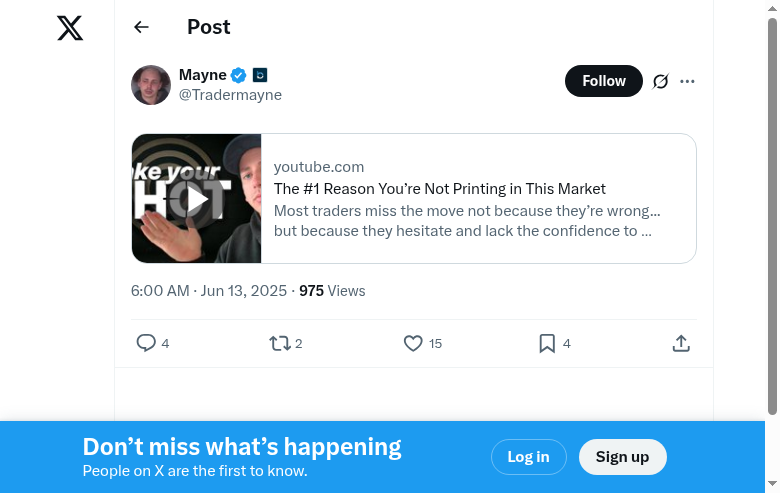Screen dimensions: 780x493
Task: Bookmark this post
Action: coord(547,343)
